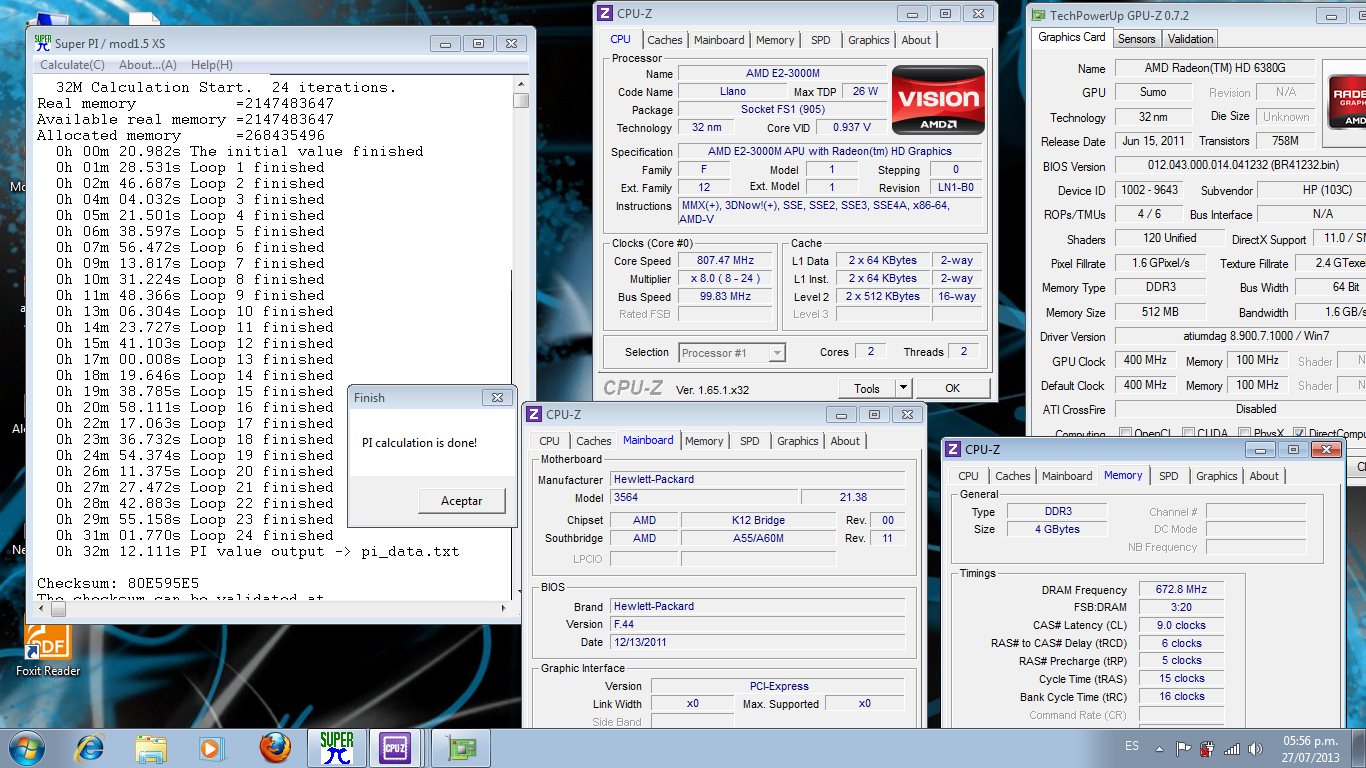Click the 'Hewlett-Packard' Manufacturer value
The height and width of the screenshot is (768, 1366).
click(758, 479)
